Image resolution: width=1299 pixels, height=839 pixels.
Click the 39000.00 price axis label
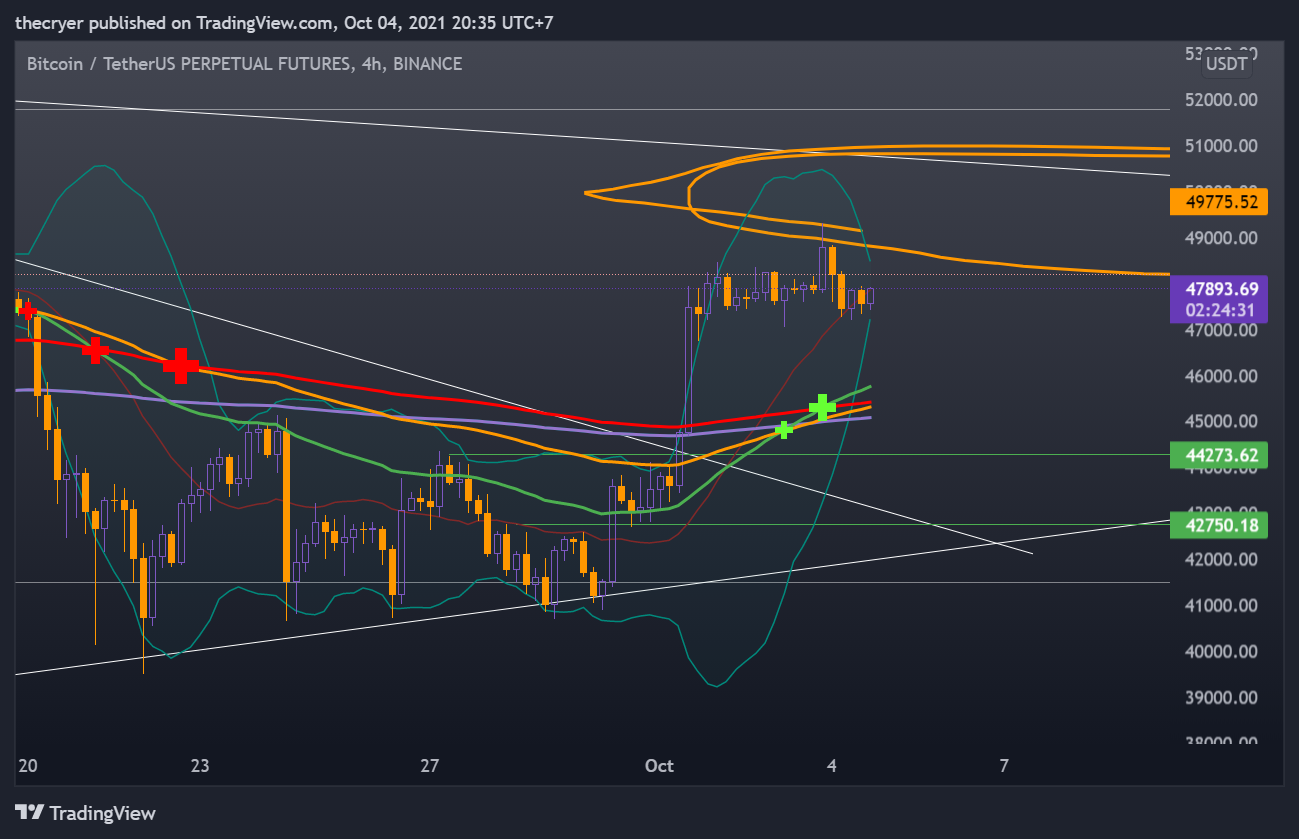1221,697
